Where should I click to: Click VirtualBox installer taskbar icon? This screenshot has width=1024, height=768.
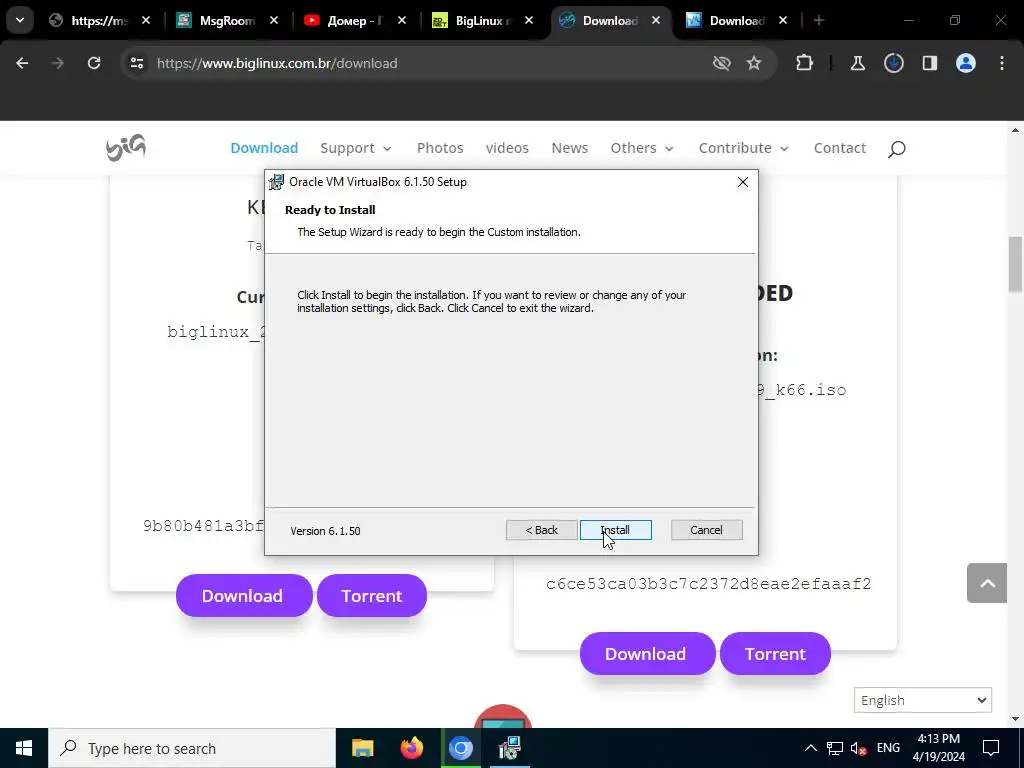[509, 748]
